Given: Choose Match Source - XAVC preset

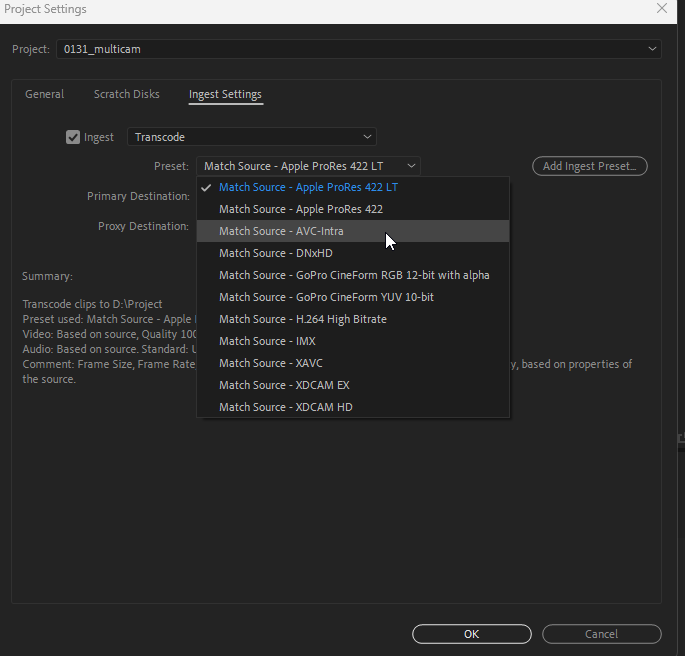Looking at the screenshot, I should click(x=353, y=363).
